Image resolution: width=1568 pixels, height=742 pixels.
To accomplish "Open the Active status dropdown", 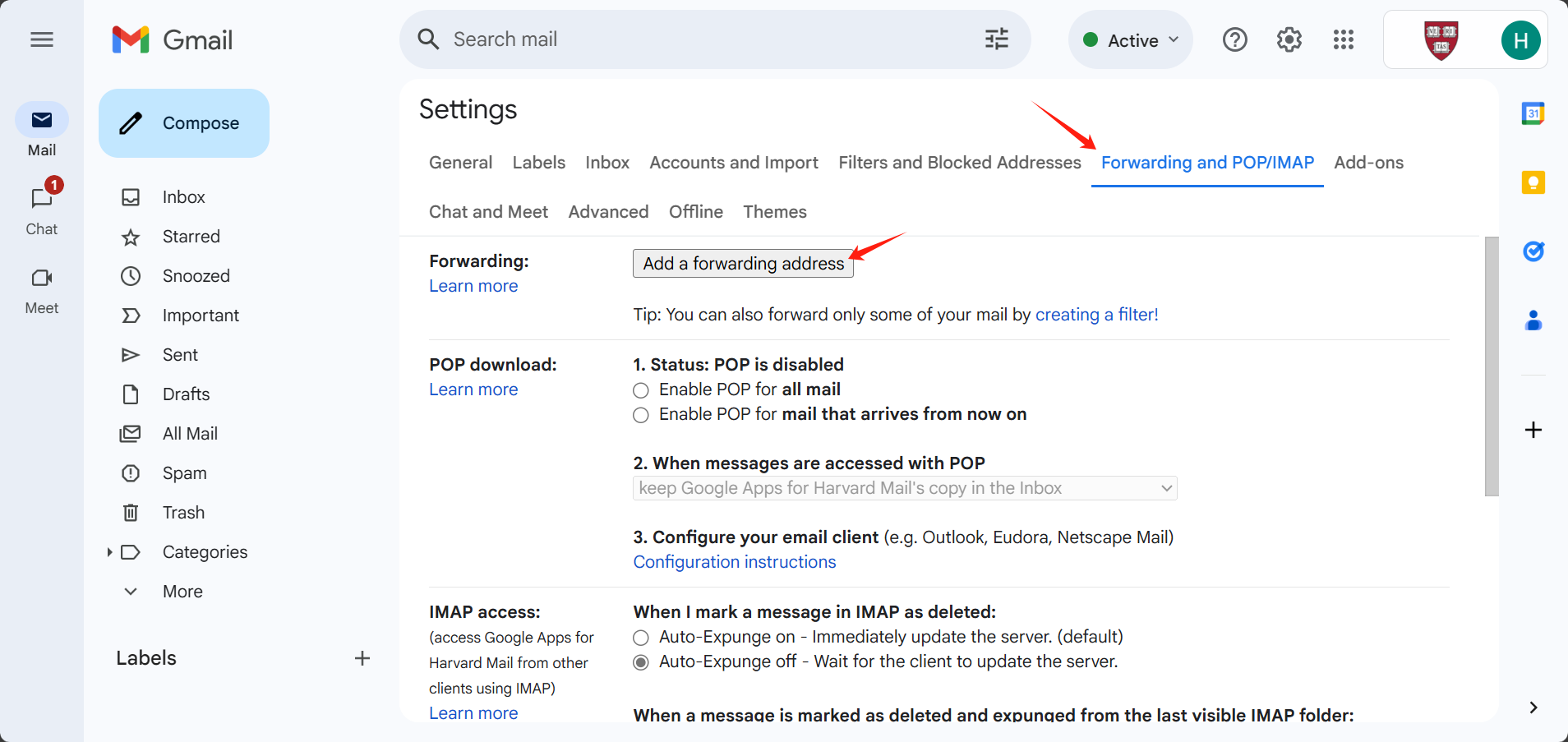I will point(1131,40).
